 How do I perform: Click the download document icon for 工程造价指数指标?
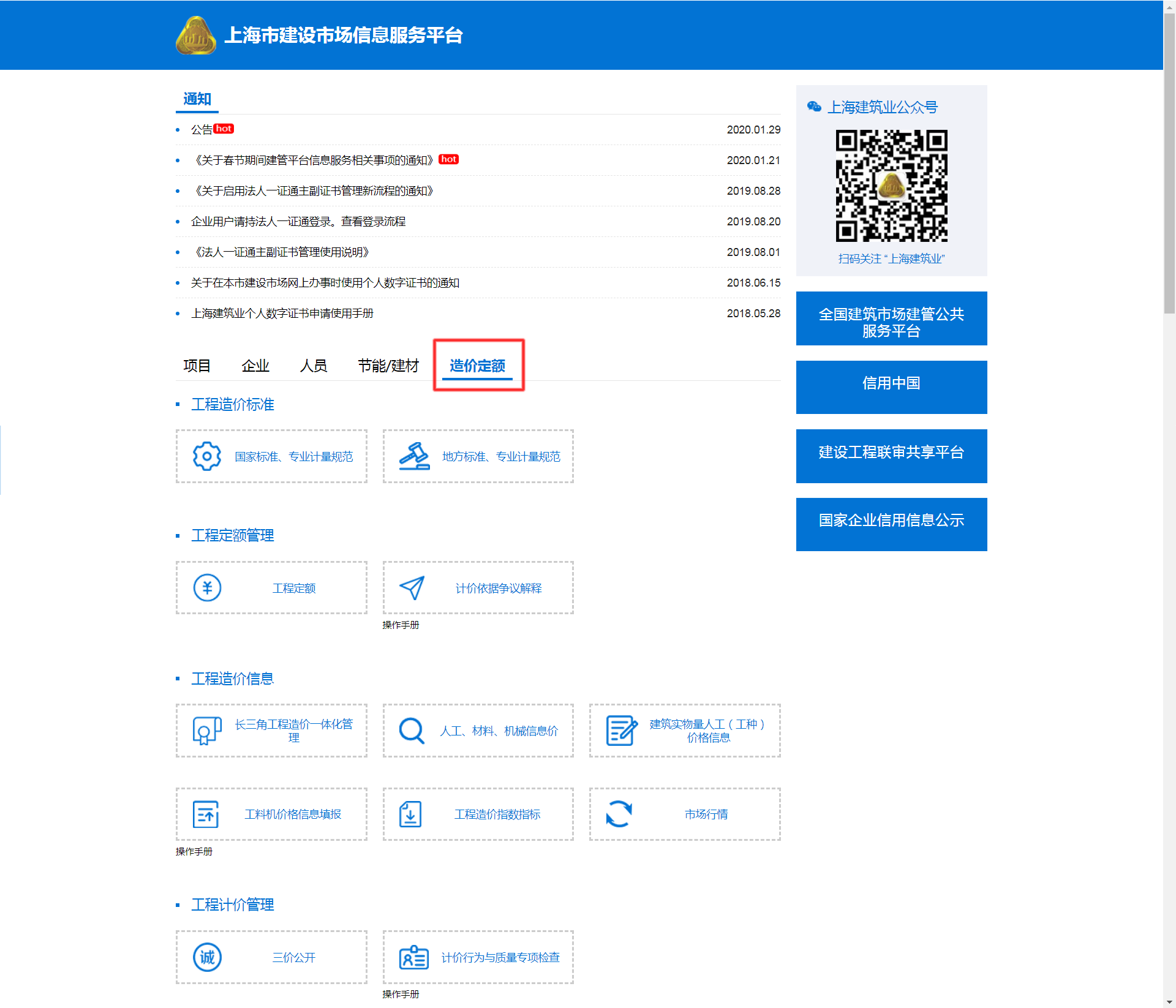click(x=410, y=814)
